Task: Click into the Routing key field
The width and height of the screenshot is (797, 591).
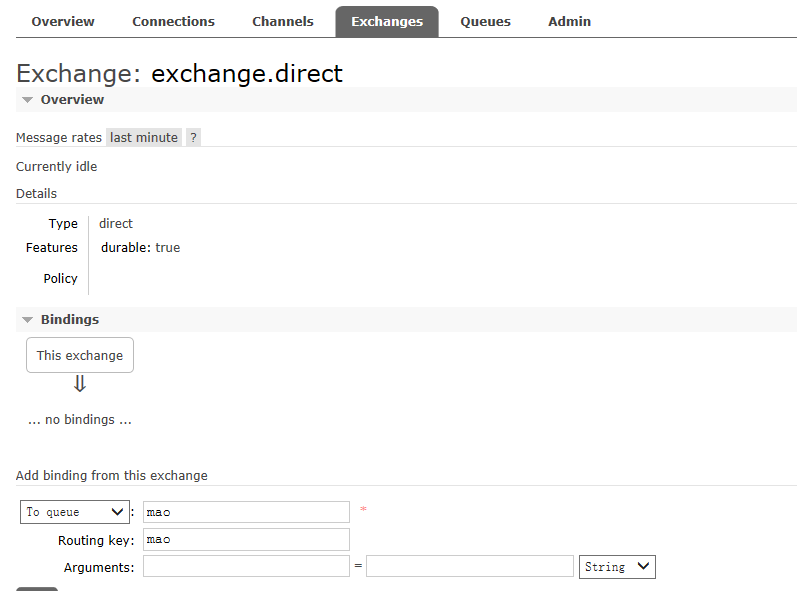Action: tap(246, 540)
